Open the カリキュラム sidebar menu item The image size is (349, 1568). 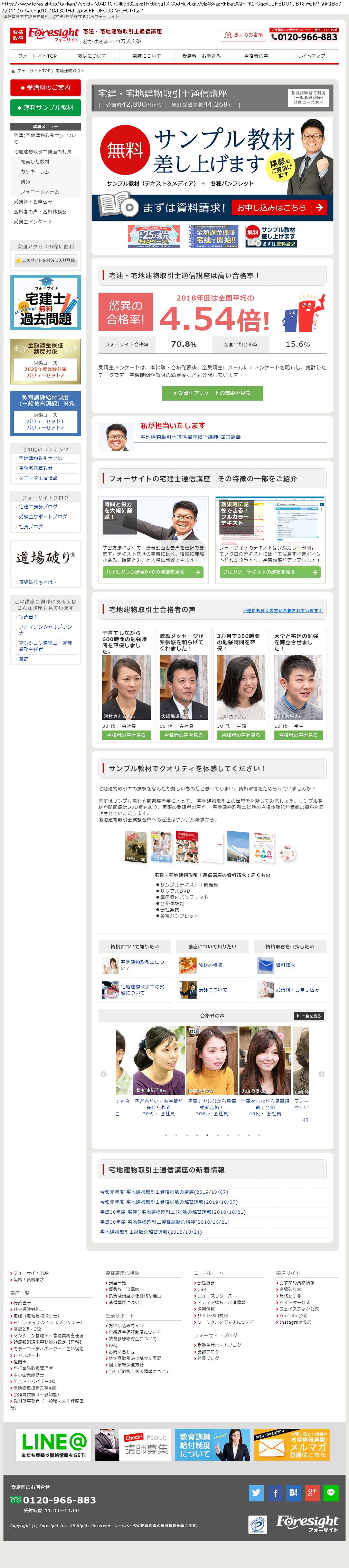coord(35,171)
